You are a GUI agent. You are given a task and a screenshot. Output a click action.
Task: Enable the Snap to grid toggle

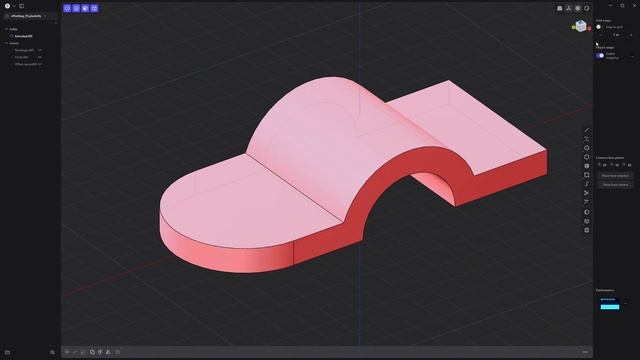click(x=599, y=27)
